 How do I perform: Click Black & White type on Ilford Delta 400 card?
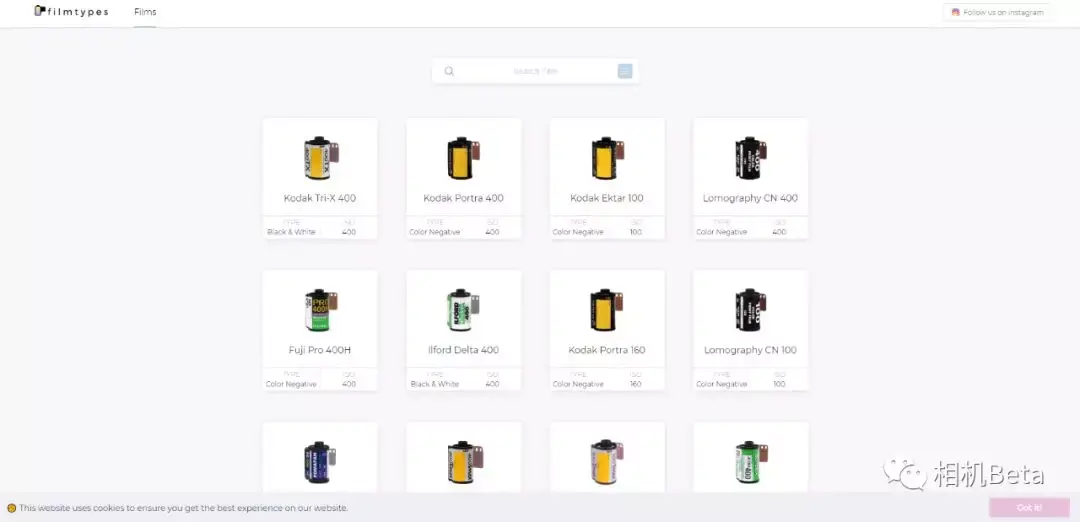pos(435,384)
